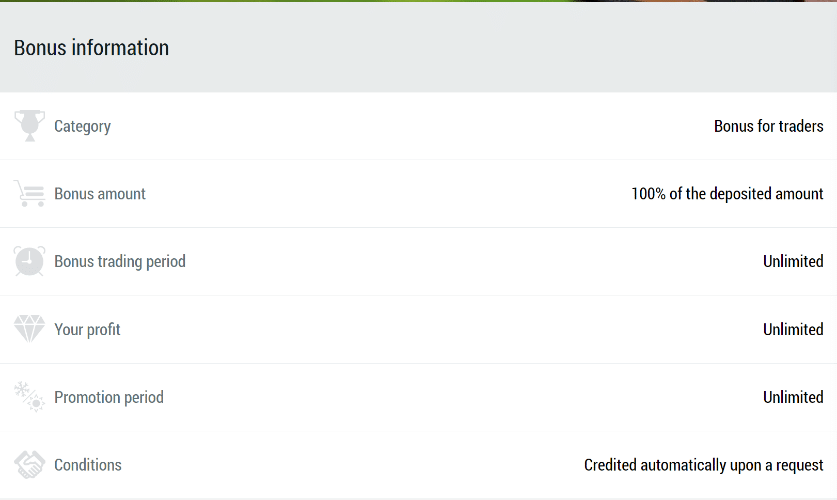Select the Category label

[82, 126]
